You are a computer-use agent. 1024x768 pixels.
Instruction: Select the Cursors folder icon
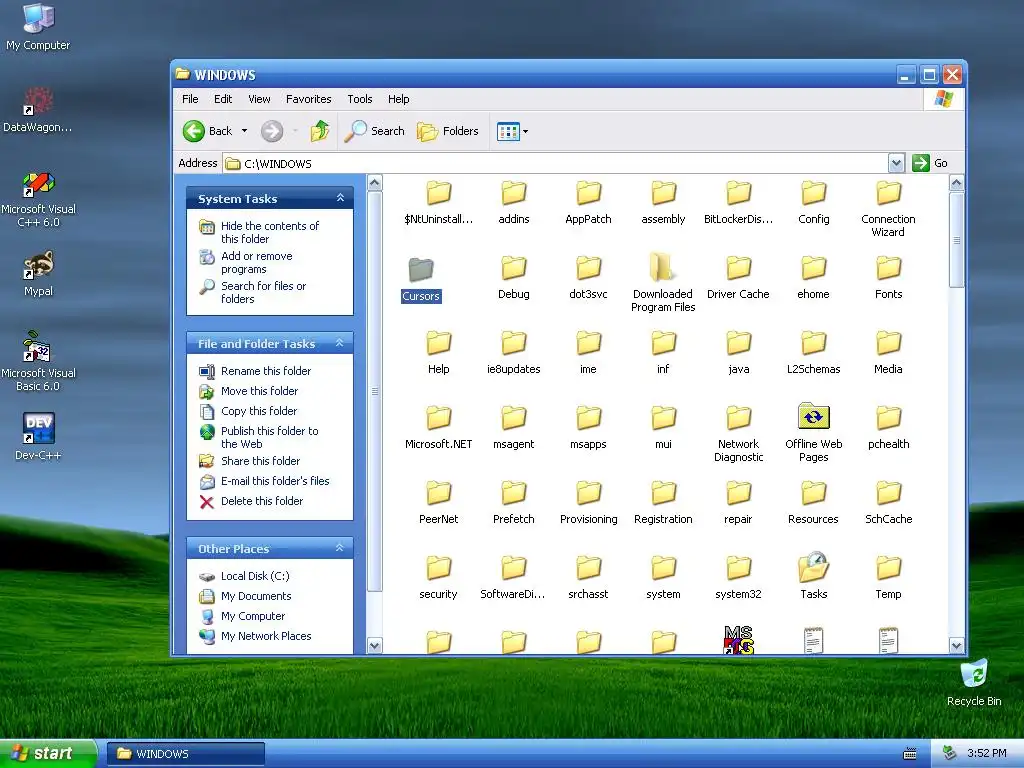(x=421, y=270)
